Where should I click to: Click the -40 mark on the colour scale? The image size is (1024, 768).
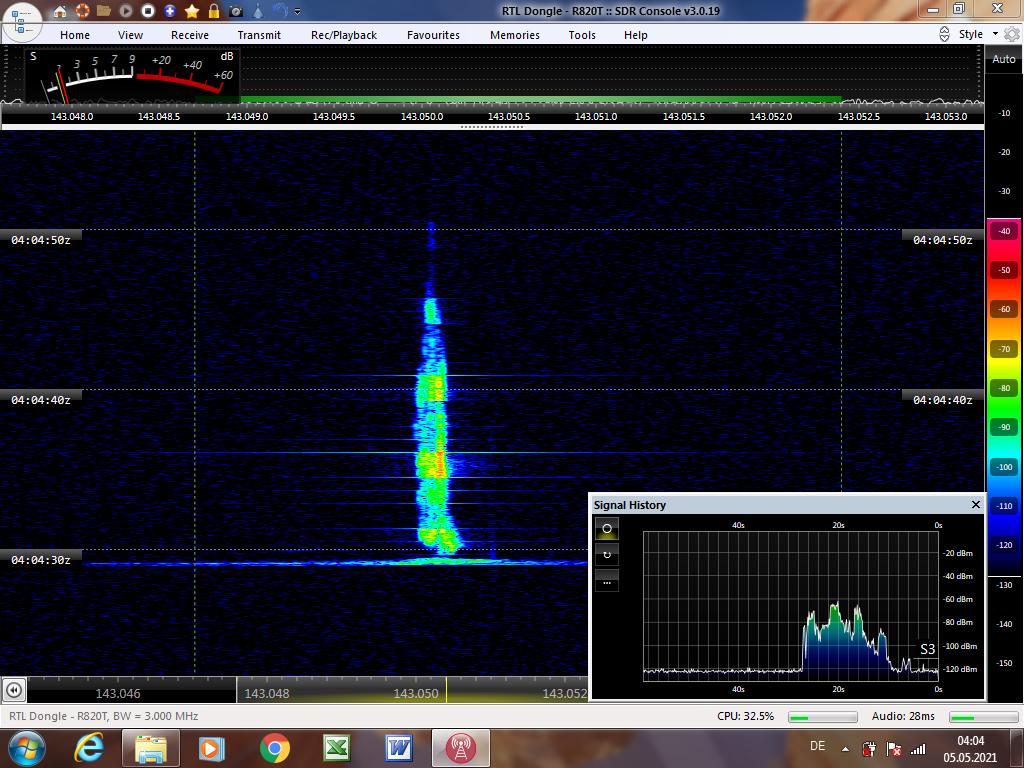click(1004, 231)
